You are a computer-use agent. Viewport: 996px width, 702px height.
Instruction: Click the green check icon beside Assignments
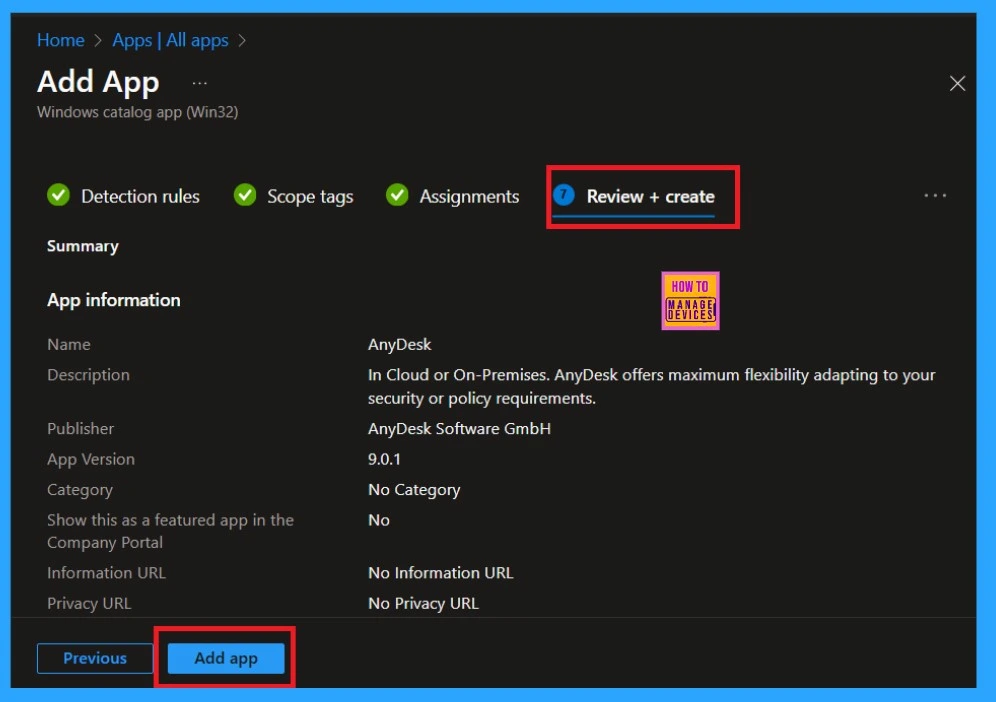[x=397, y=195]
